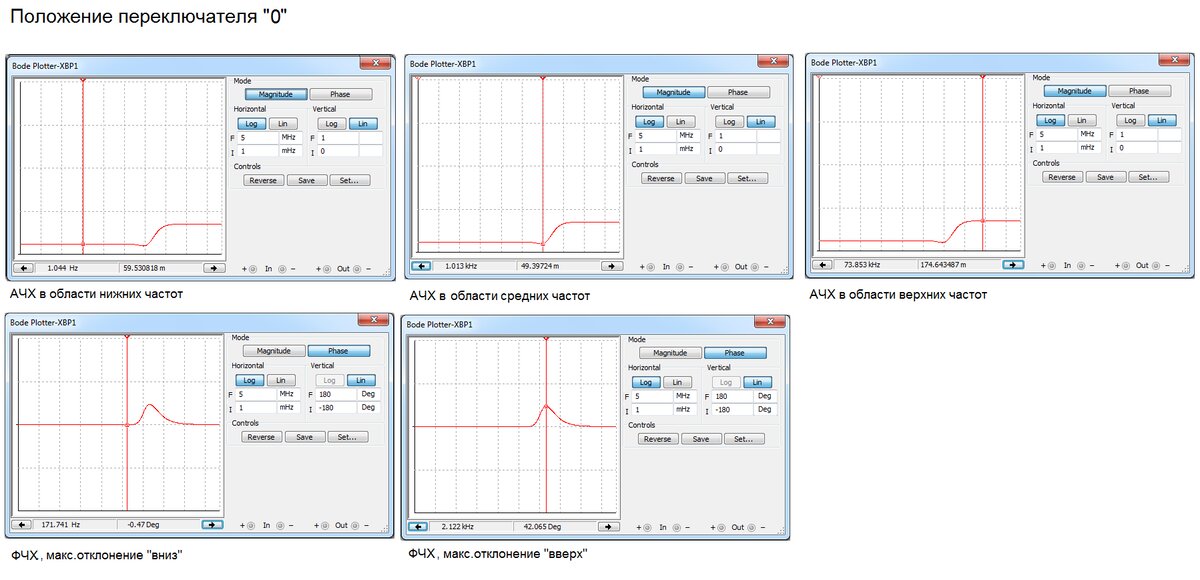This screenshot has height=580, width=1200.
Task: Select Vertical Lin in 2.122 kHz plotter
Action: tap(757, 382)
